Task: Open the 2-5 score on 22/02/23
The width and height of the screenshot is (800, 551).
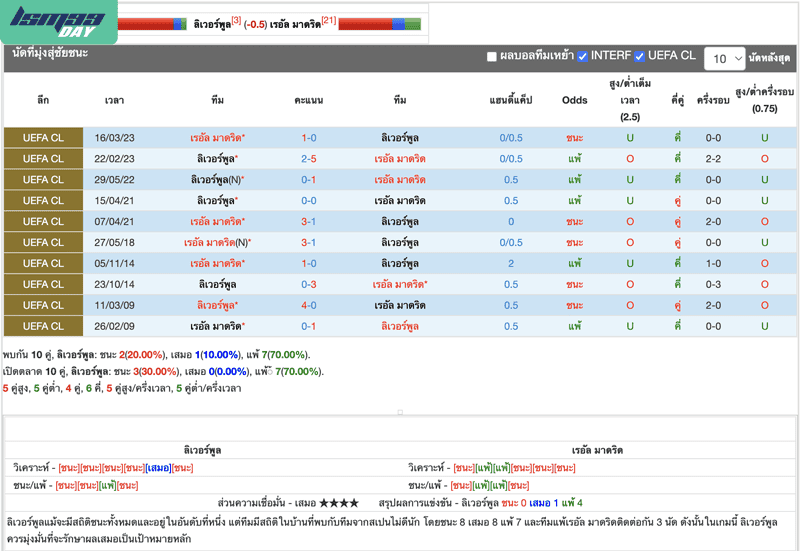Action: 309,159
